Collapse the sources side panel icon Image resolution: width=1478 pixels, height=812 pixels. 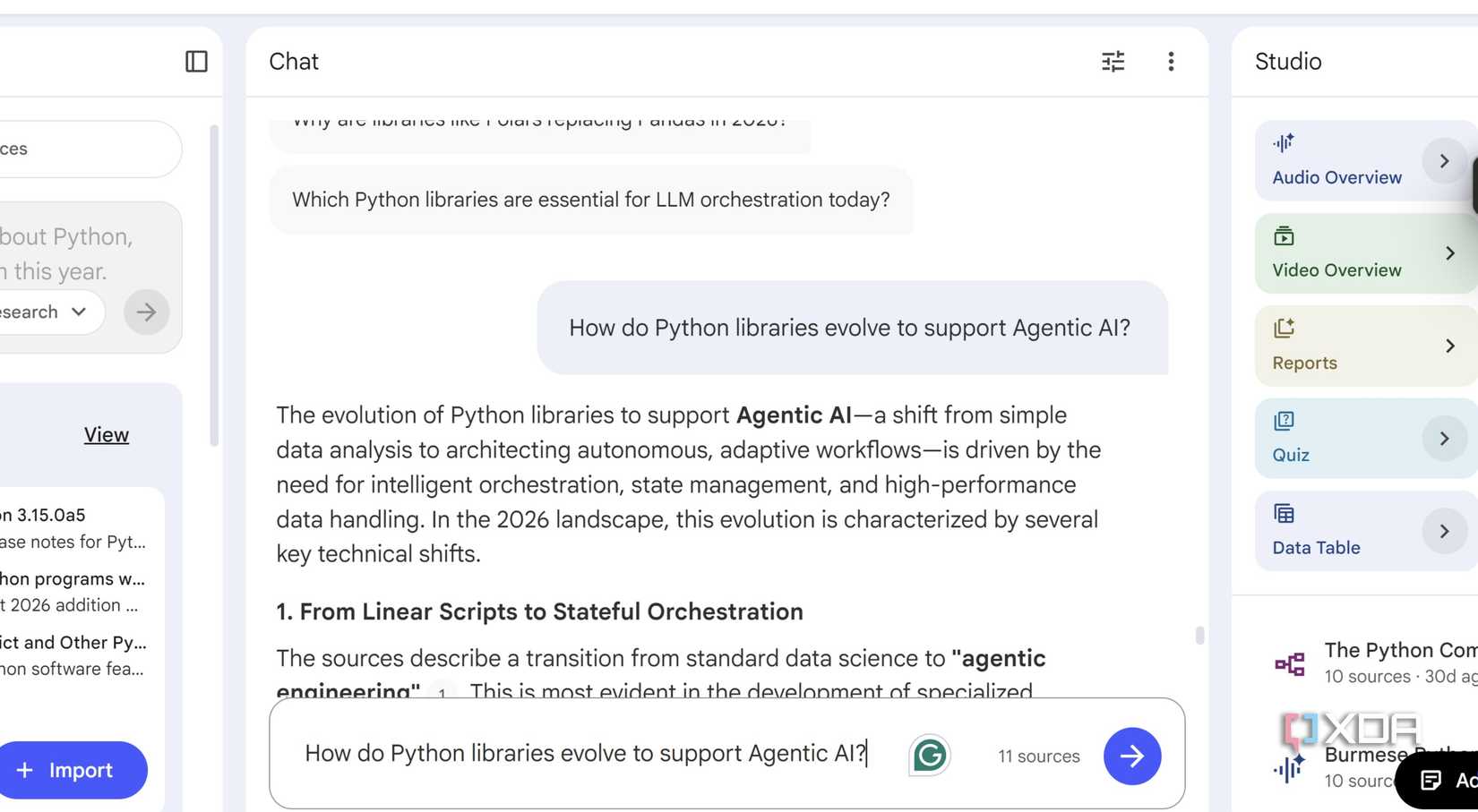[x=196, y=61]
